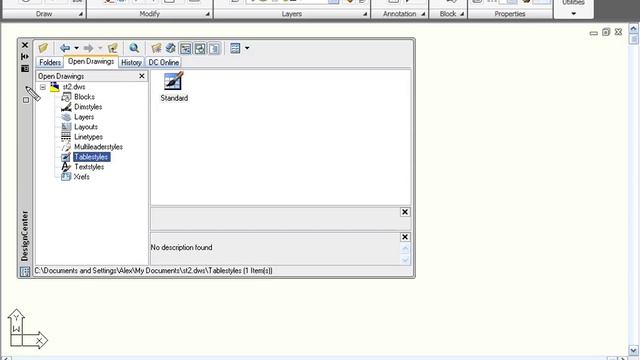Open the Search magnifier tool

[x=134, y=48]
